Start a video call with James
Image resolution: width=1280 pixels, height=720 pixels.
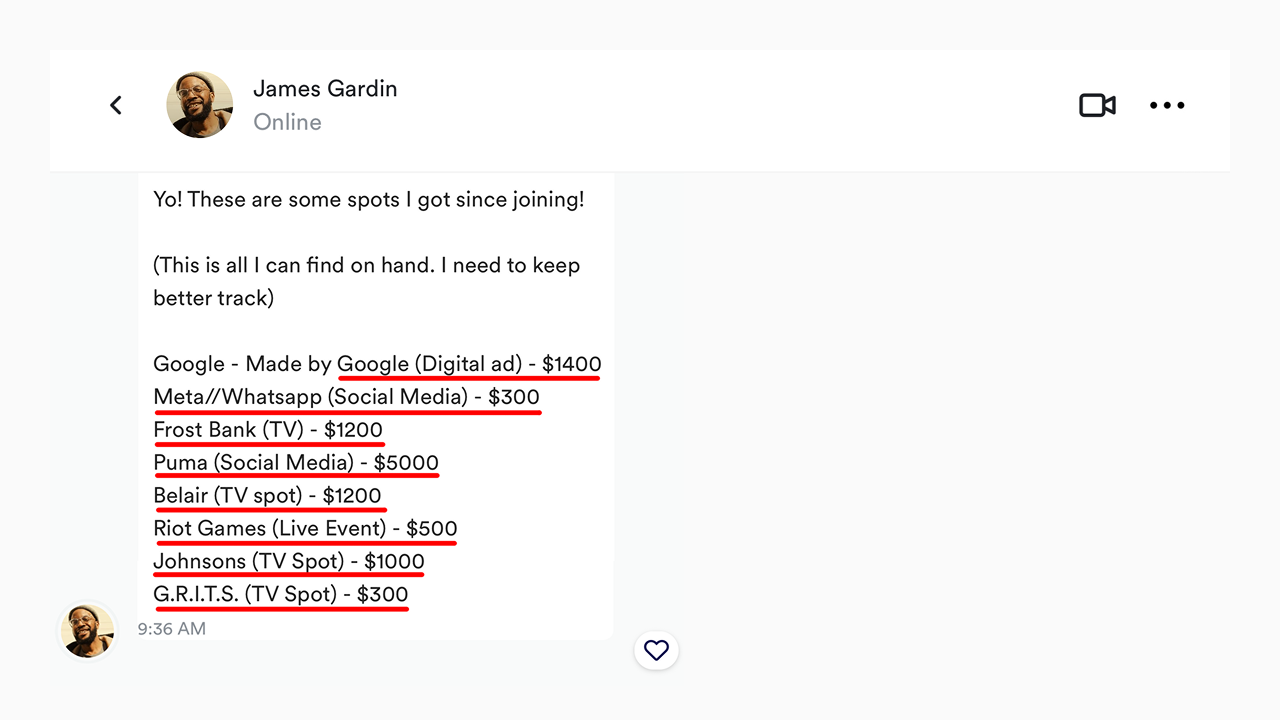point(1097,105)
